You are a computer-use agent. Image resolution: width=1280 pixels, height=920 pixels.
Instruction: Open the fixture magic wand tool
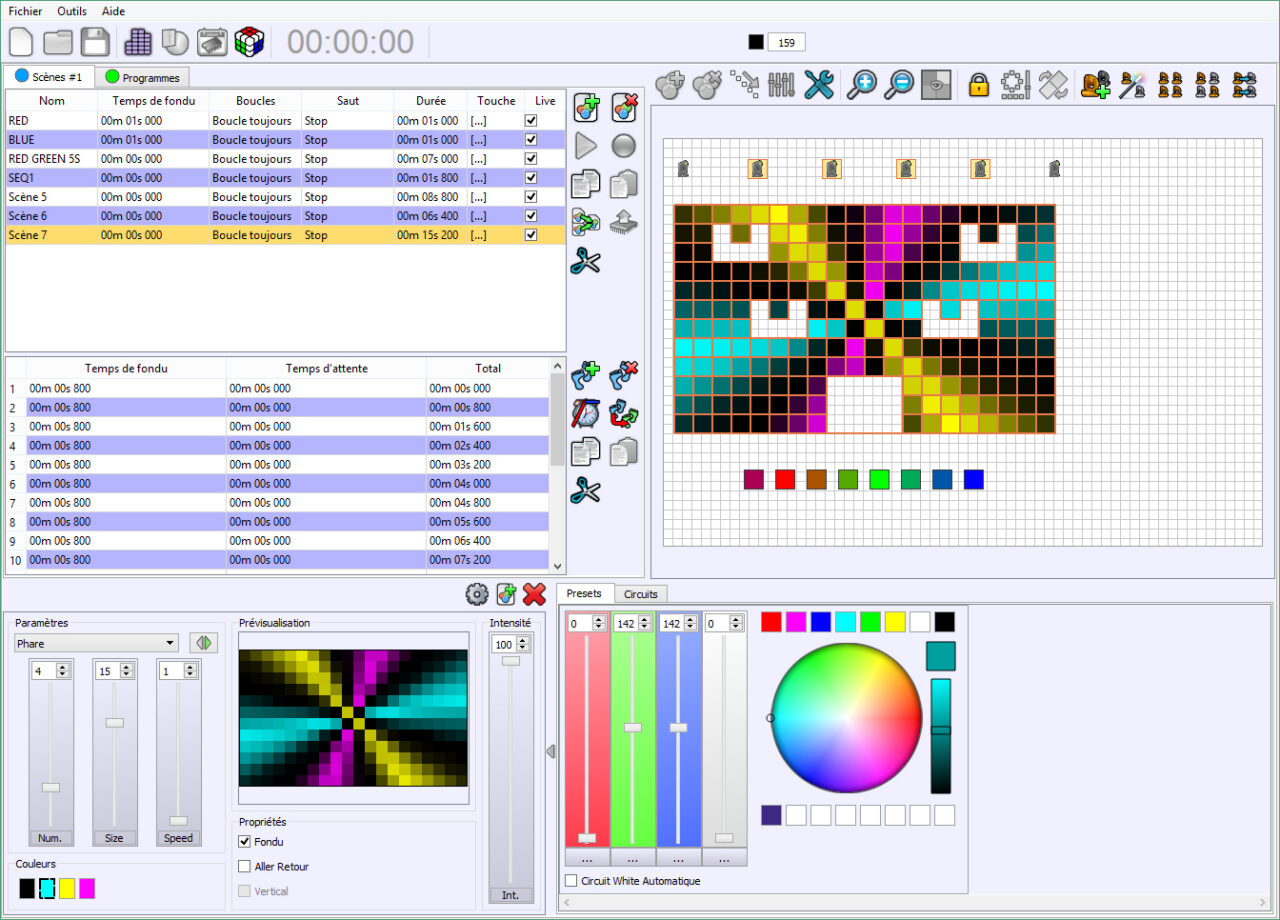(x=1133, y=85)
